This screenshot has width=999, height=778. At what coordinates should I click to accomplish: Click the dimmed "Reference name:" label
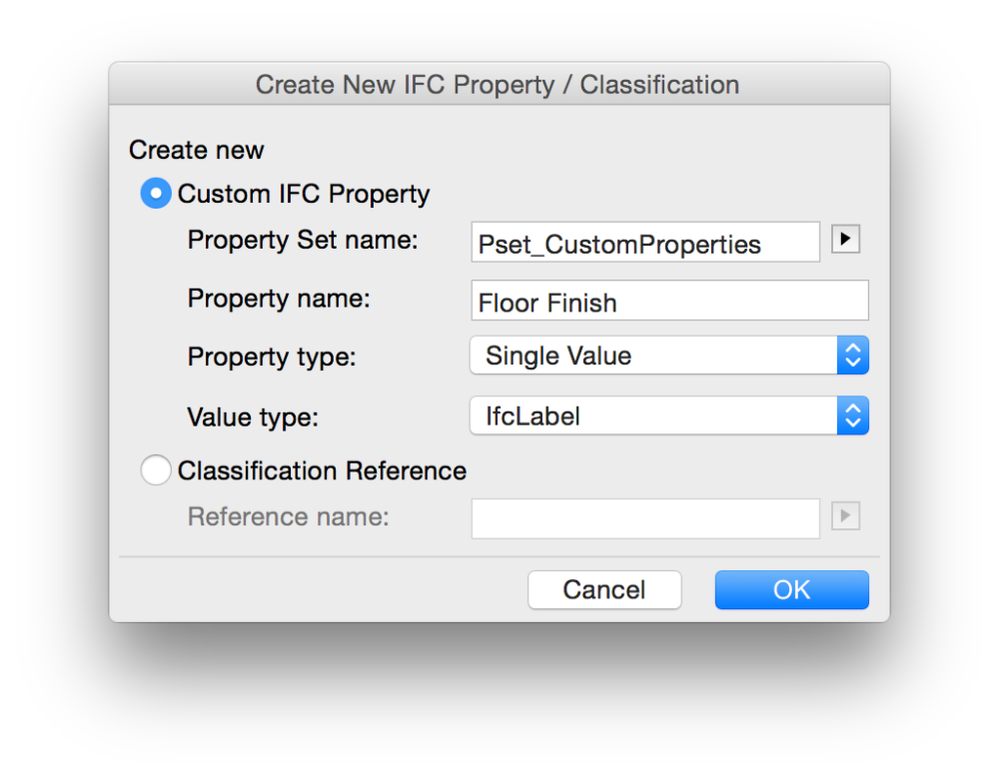(x=289, y=517)
